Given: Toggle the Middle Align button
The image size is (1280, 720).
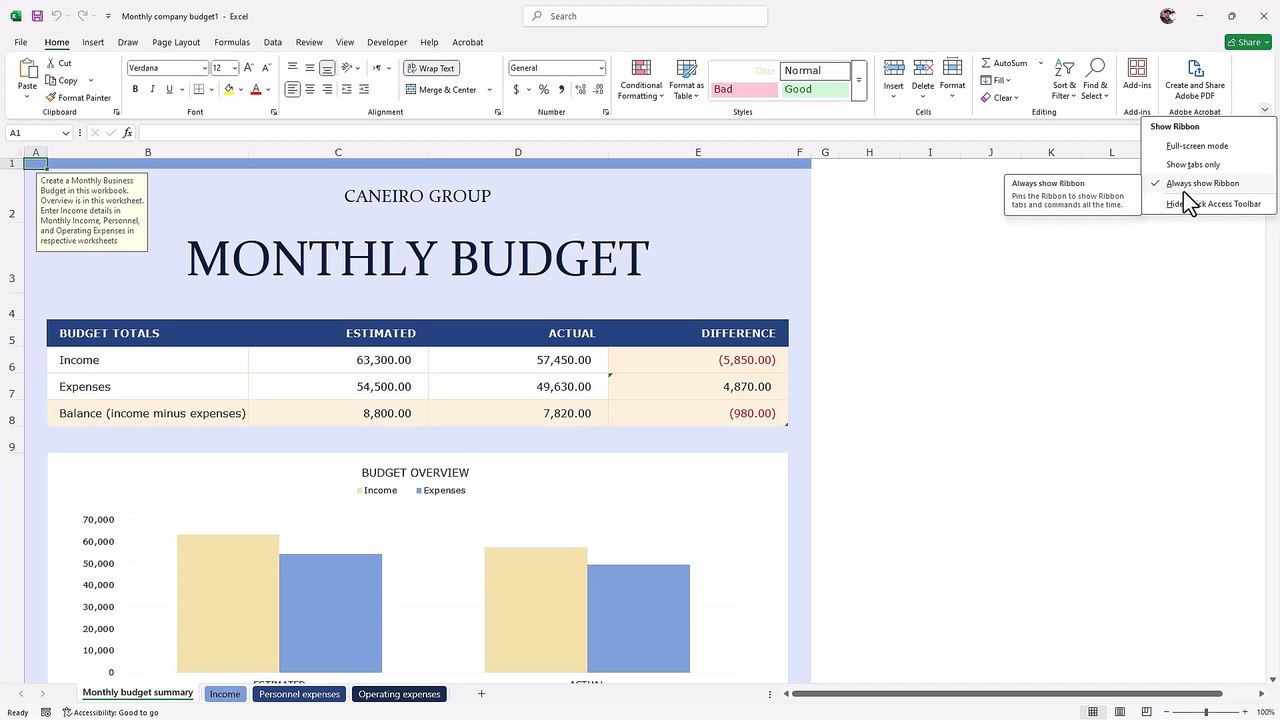Looking at the screenshot, I should click(x=310, y=68).
